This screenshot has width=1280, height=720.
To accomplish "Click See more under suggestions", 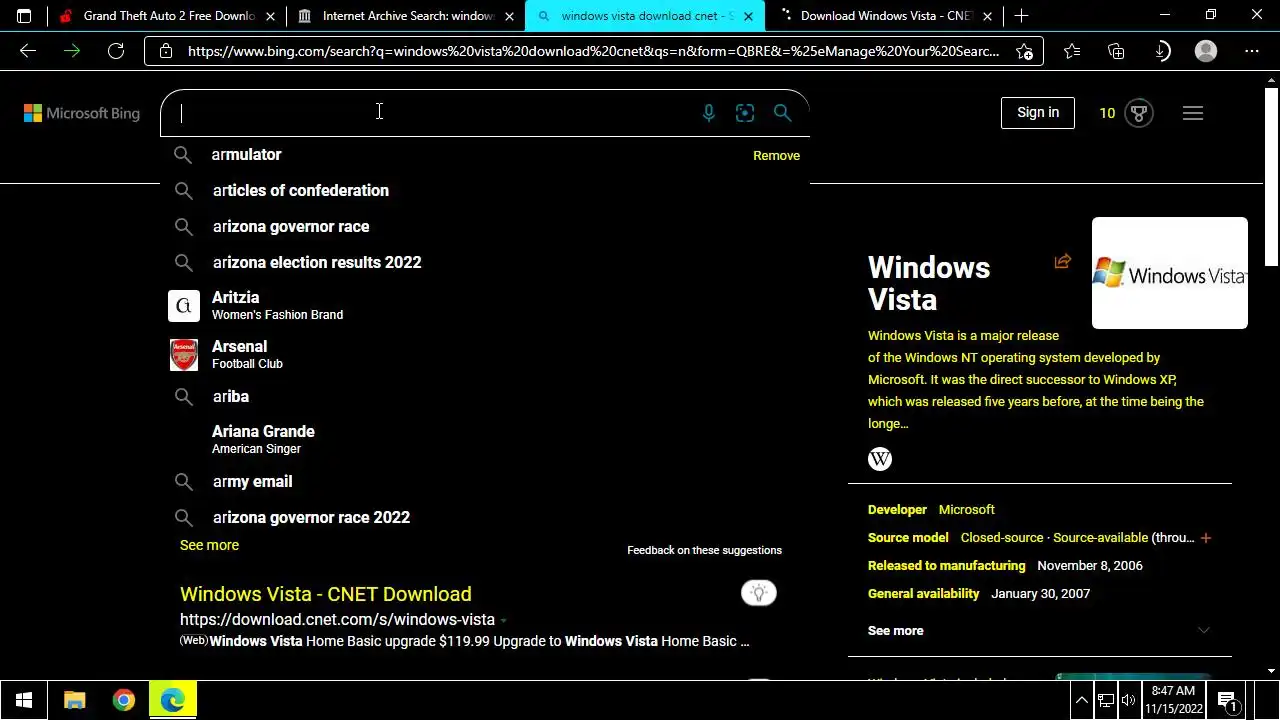I will point(209,545).
